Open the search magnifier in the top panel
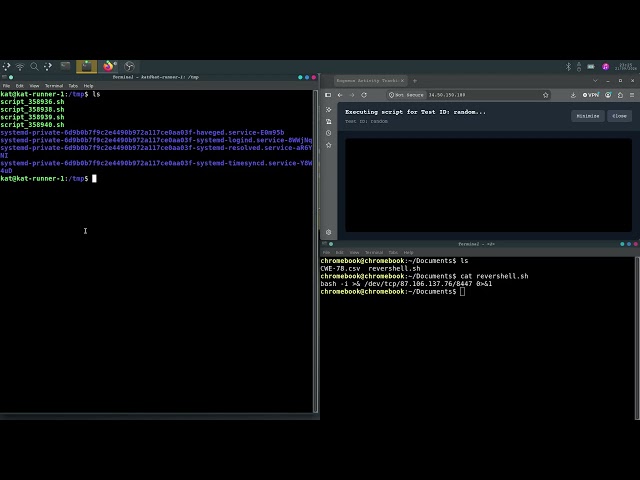640x480 pixels. [34, 67]
